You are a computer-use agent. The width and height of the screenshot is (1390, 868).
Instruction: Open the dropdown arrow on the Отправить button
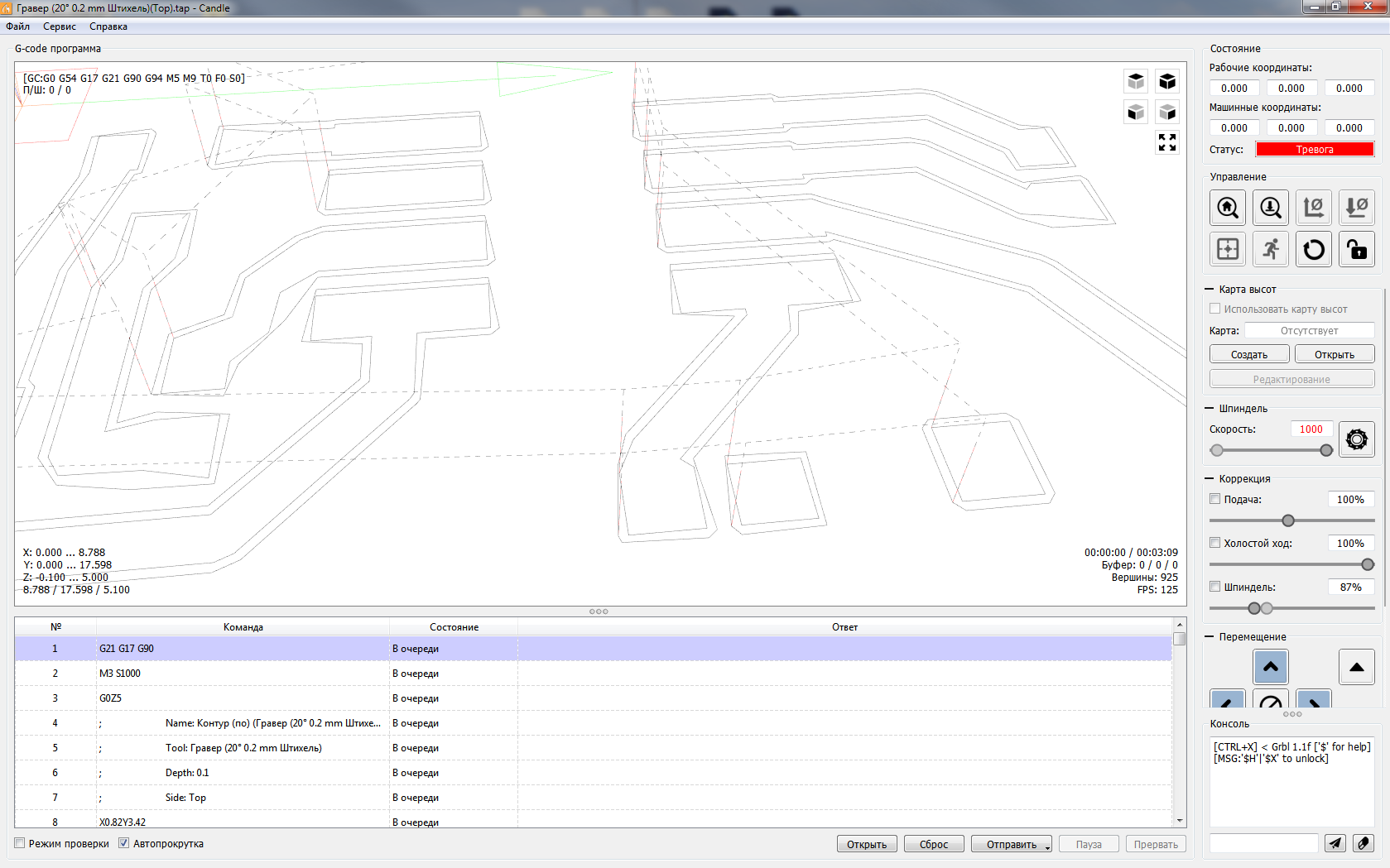coord(1047,846)
